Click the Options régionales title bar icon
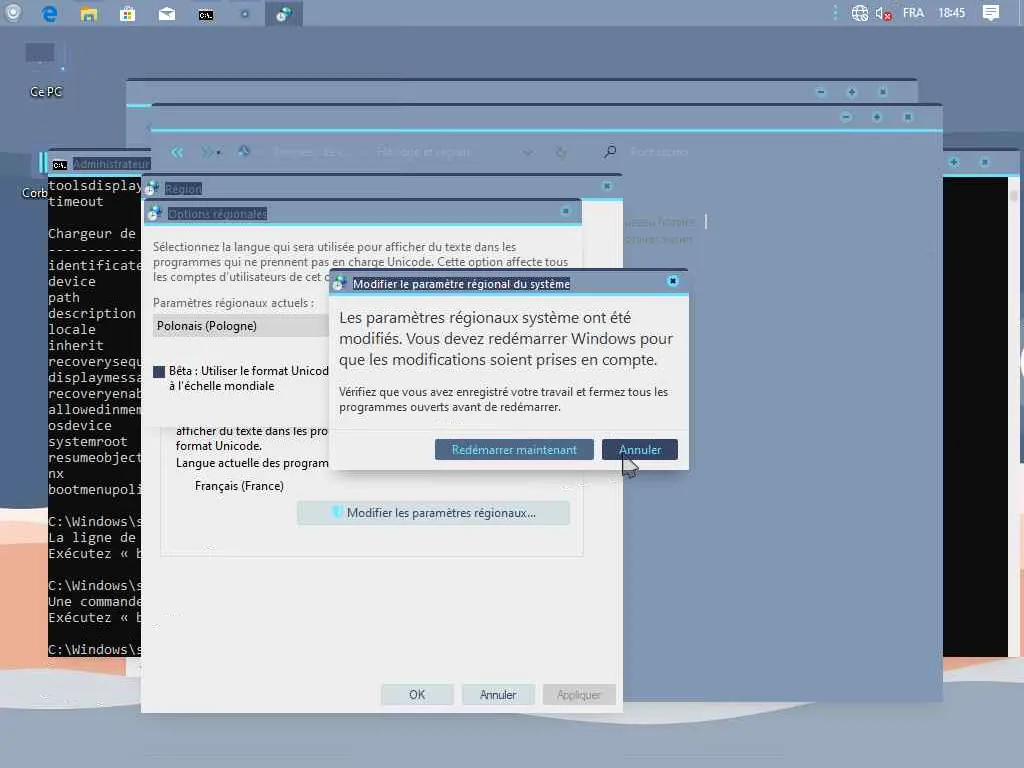1024x768 pixels. (154, 213)
